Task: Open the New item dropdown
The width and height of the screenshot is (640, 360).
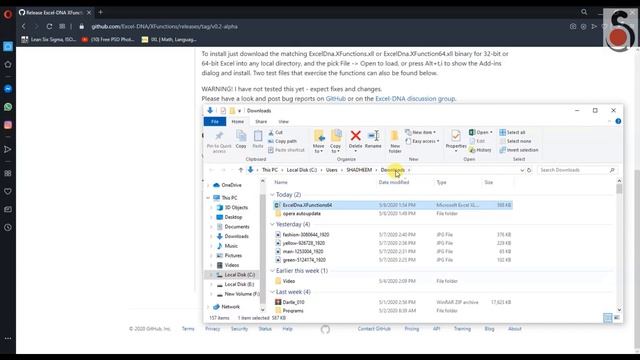Action: (x=420, y=132)
